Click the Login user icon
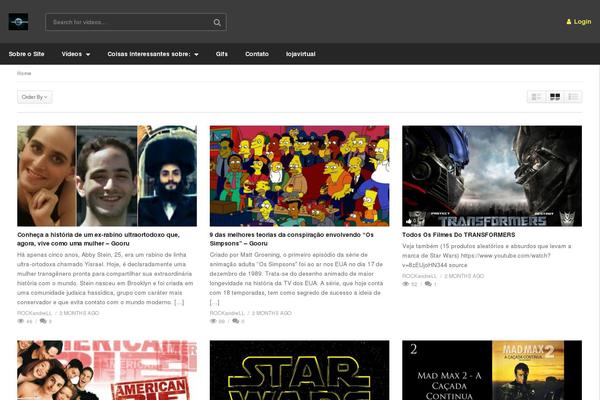Image resolution: width=600 pixels, height=400 pixels. pyautogui.click(x=569, y=22)
